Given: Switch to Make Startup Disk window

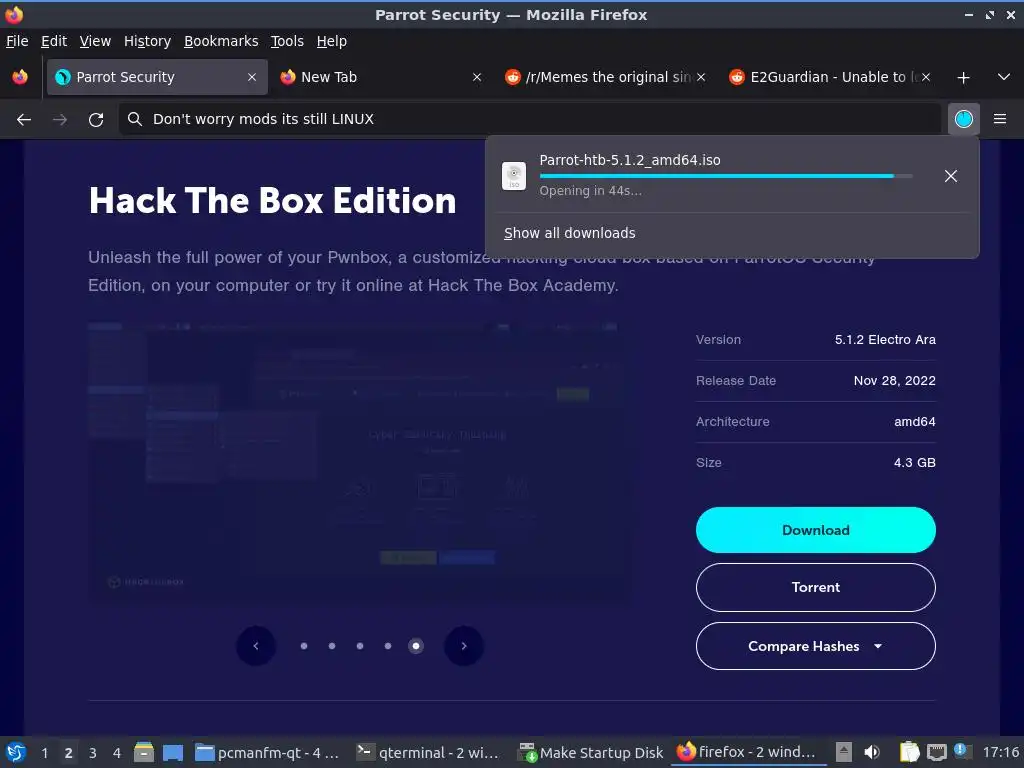Looking at the screenshot, I should pos(591,753).
